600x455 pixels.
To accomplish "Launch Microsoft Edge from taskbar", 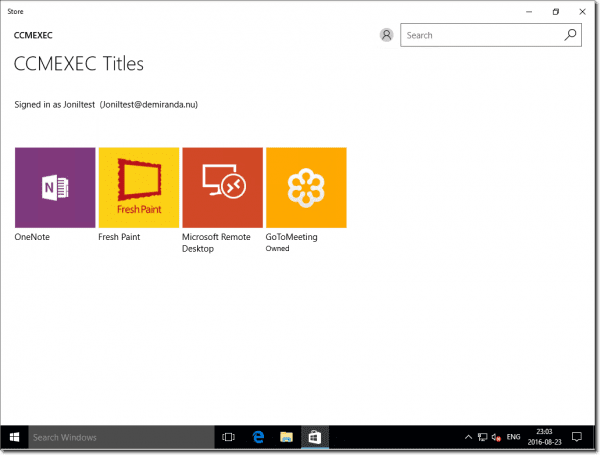I will (x=258, y=437).
